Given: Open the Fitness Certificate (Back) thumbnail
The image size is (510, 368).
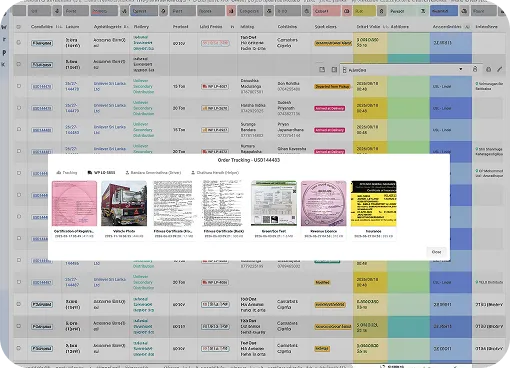Looking at the screenshot, I should tap(224, 203).
